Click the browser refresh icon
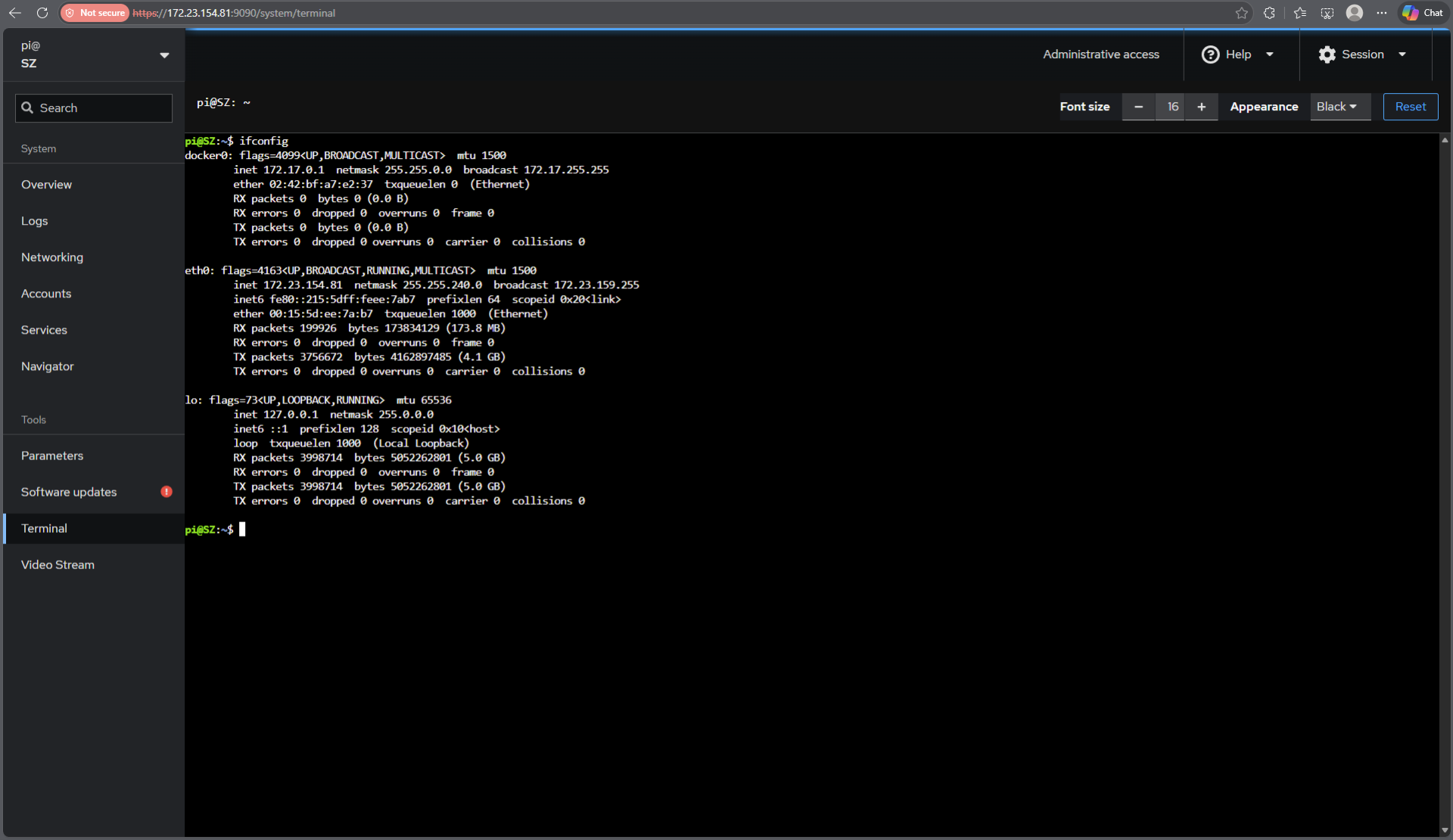The height and width of the screenshot is (840, 1453). [42, 13]
